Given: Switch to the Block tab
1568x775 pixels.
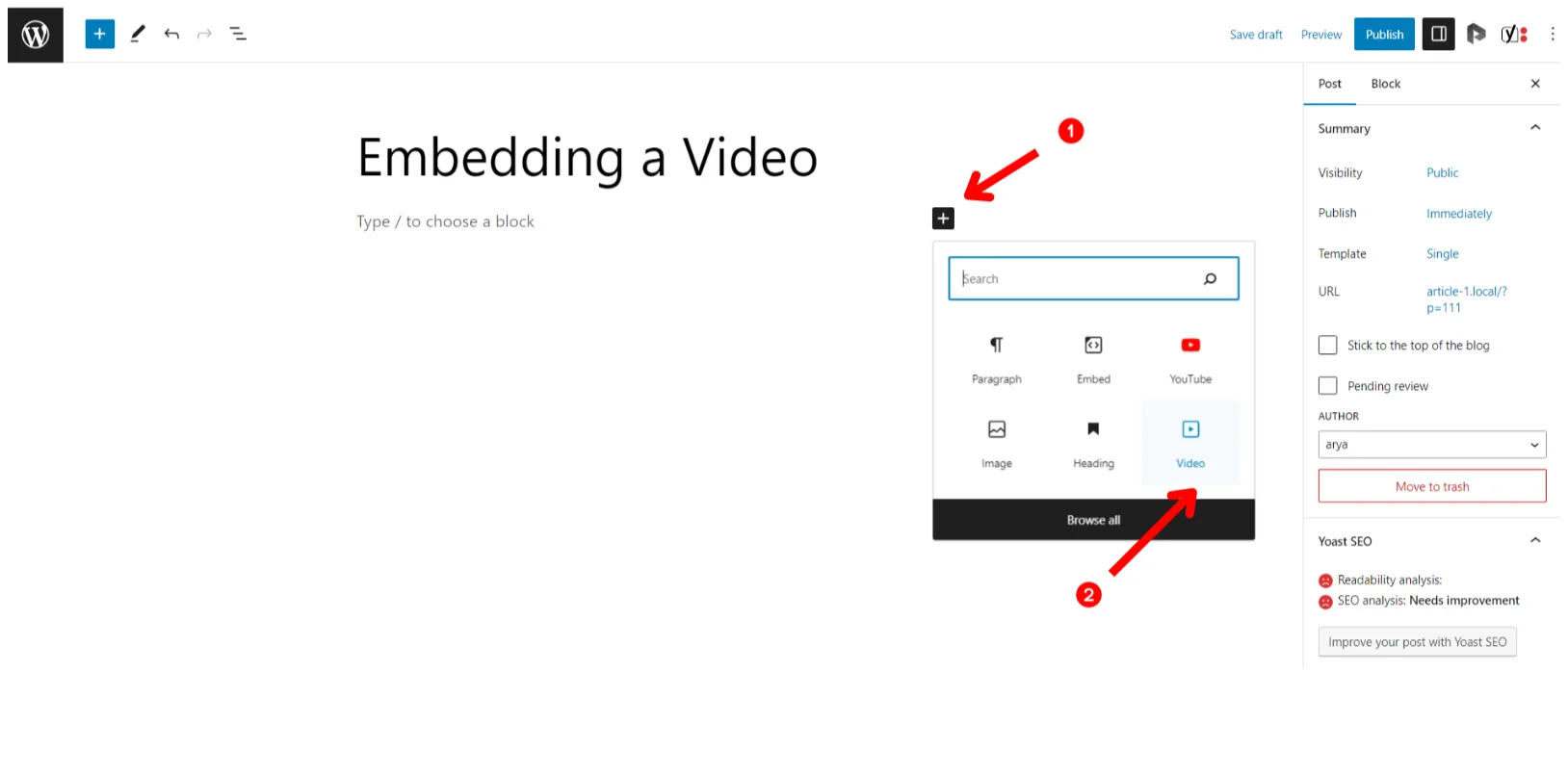Looking at the screenshot, I should [1386, 84].
